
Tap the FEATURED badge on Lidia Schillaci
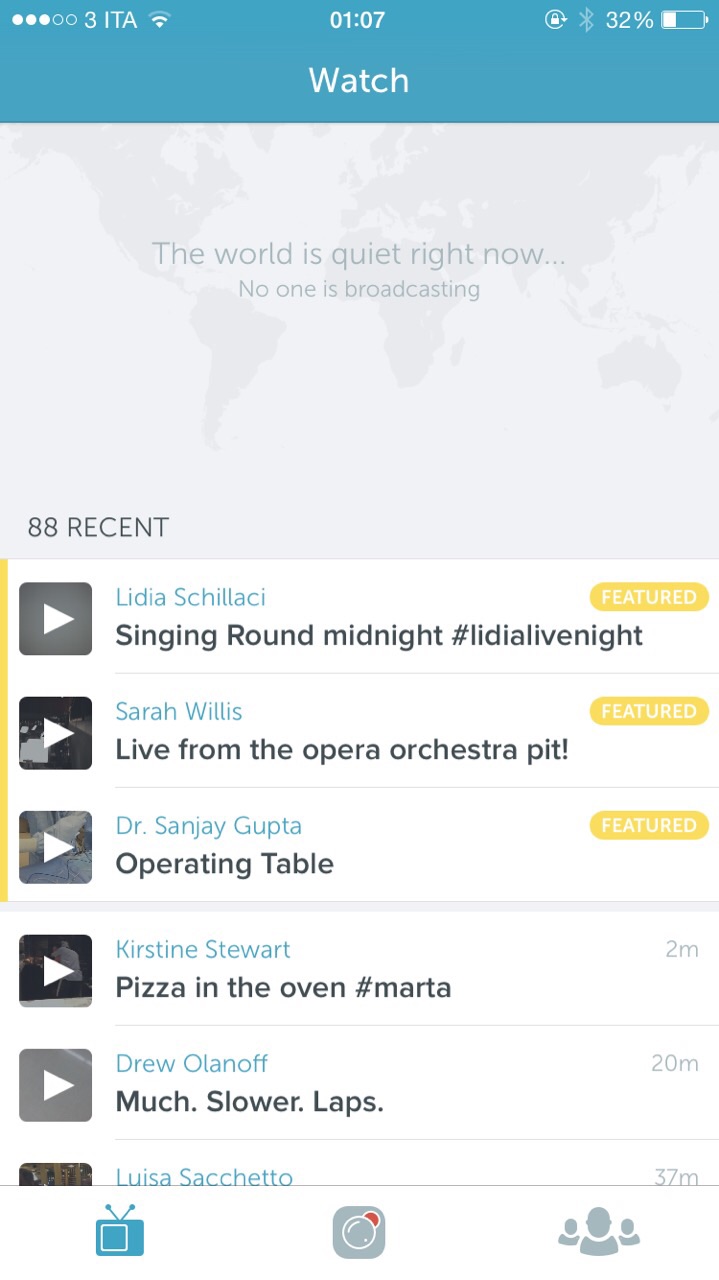[x=648, y=598]
